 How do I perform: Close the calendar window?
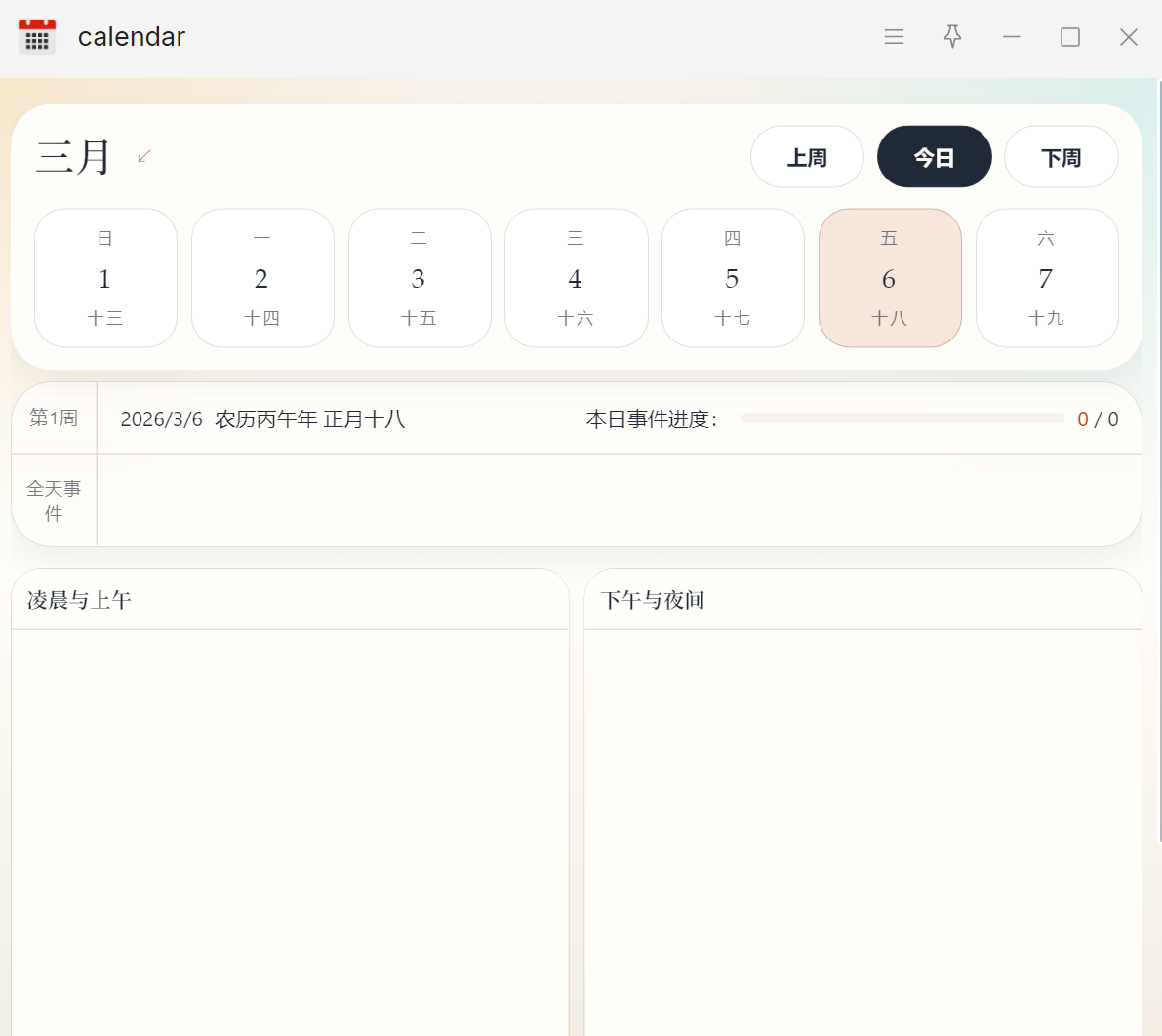1128,37
